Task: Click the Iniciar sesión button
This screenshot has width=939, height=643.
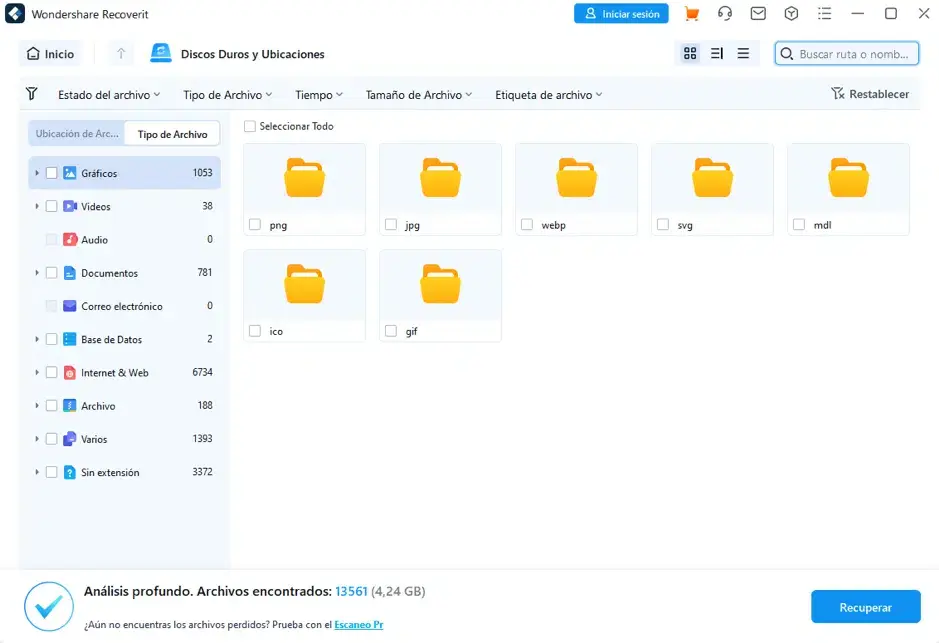Action: [621, 14]
